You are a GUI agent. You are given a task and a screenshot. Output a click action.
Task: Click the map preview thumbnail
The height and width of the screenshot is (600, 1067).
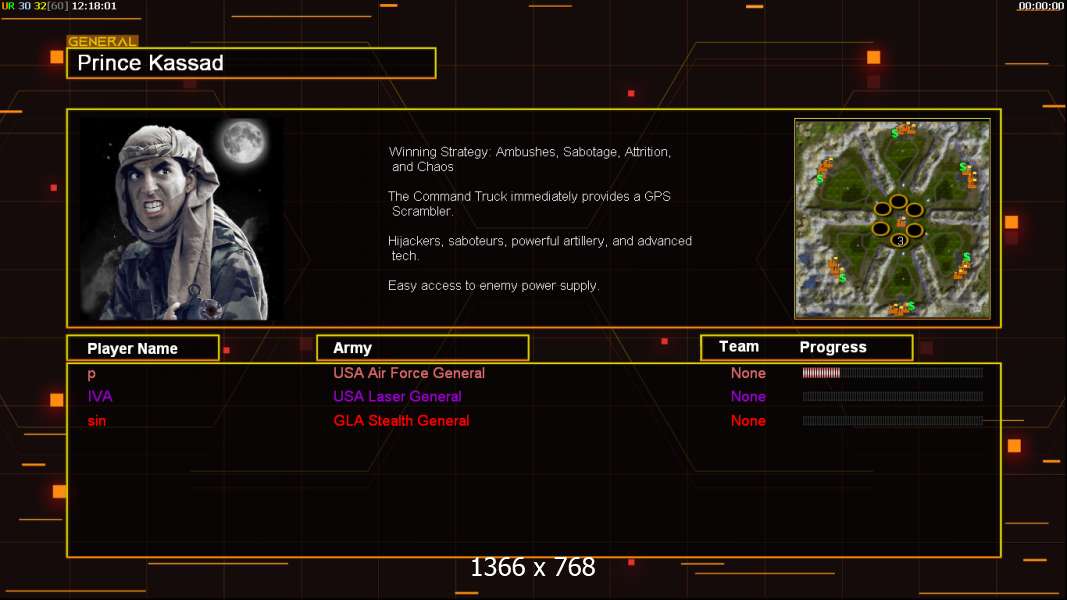click(892, 218)
